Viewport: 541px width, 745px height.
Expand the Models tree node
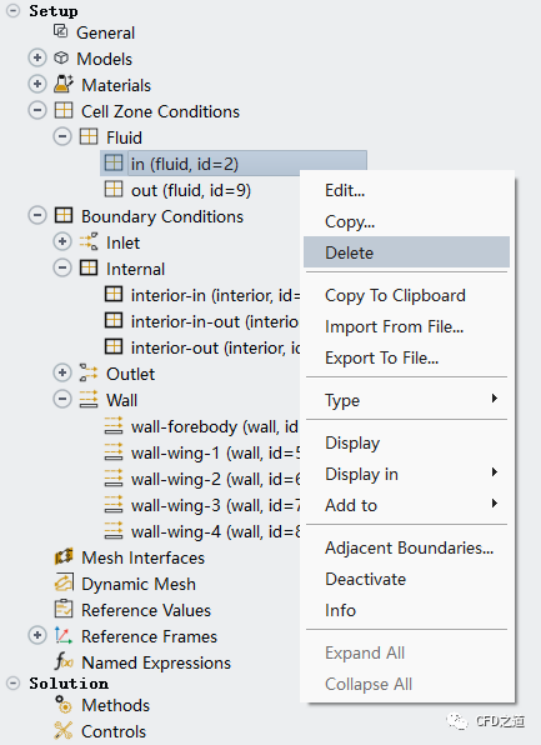coord(37,58)
